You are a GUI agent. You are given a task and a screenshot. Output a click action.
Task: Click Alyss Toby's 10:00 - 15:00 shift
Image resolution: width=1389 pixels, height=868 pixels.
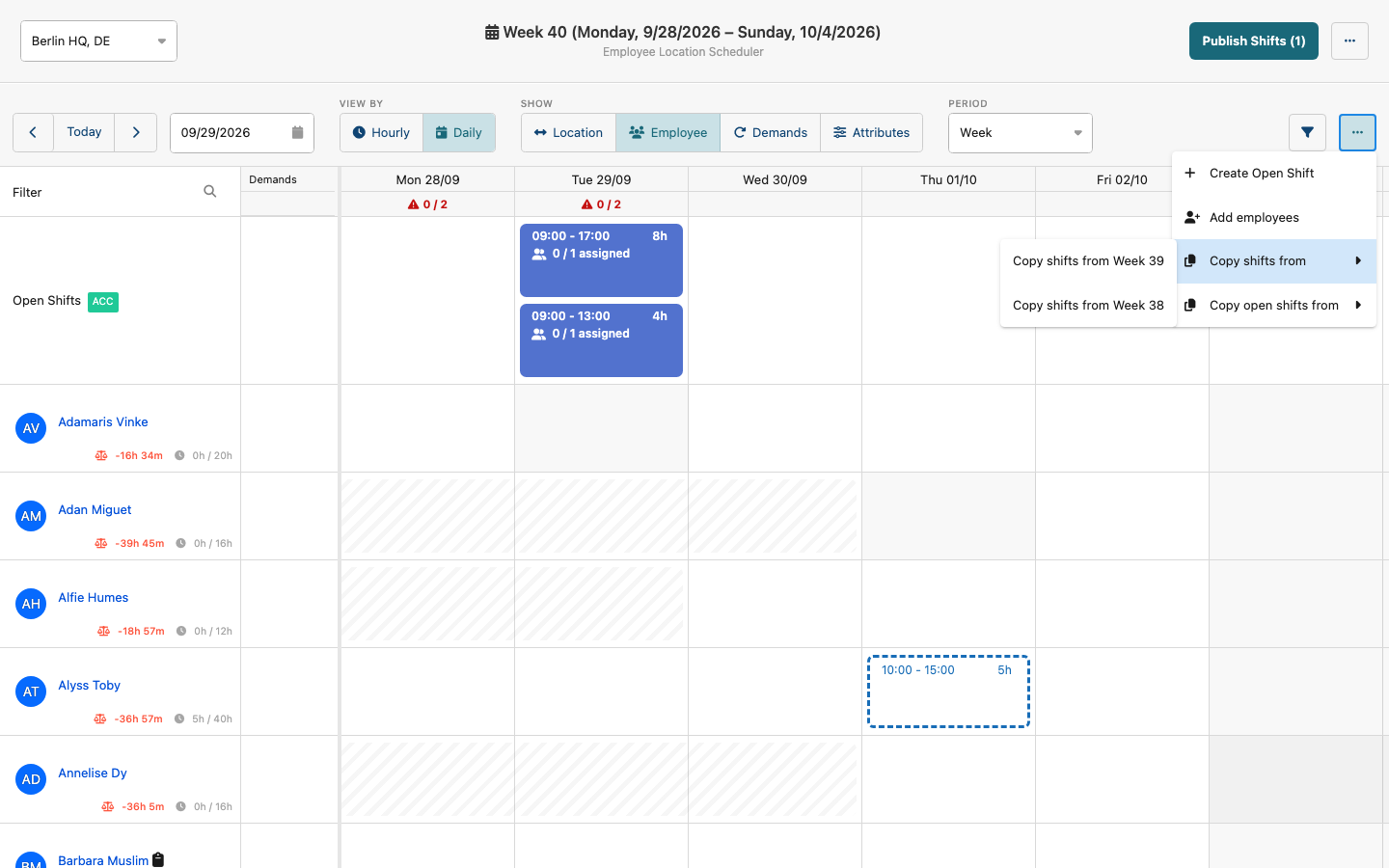[x=948, y=692]
